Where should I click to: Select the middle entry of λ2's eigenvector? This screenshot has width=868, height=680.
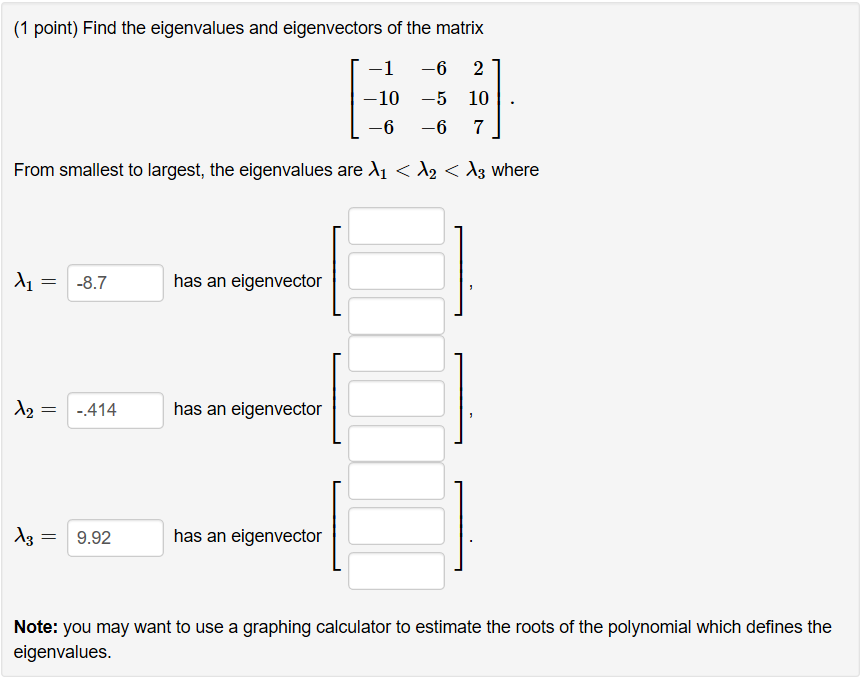pyautogui.click(x=395, y=398)
